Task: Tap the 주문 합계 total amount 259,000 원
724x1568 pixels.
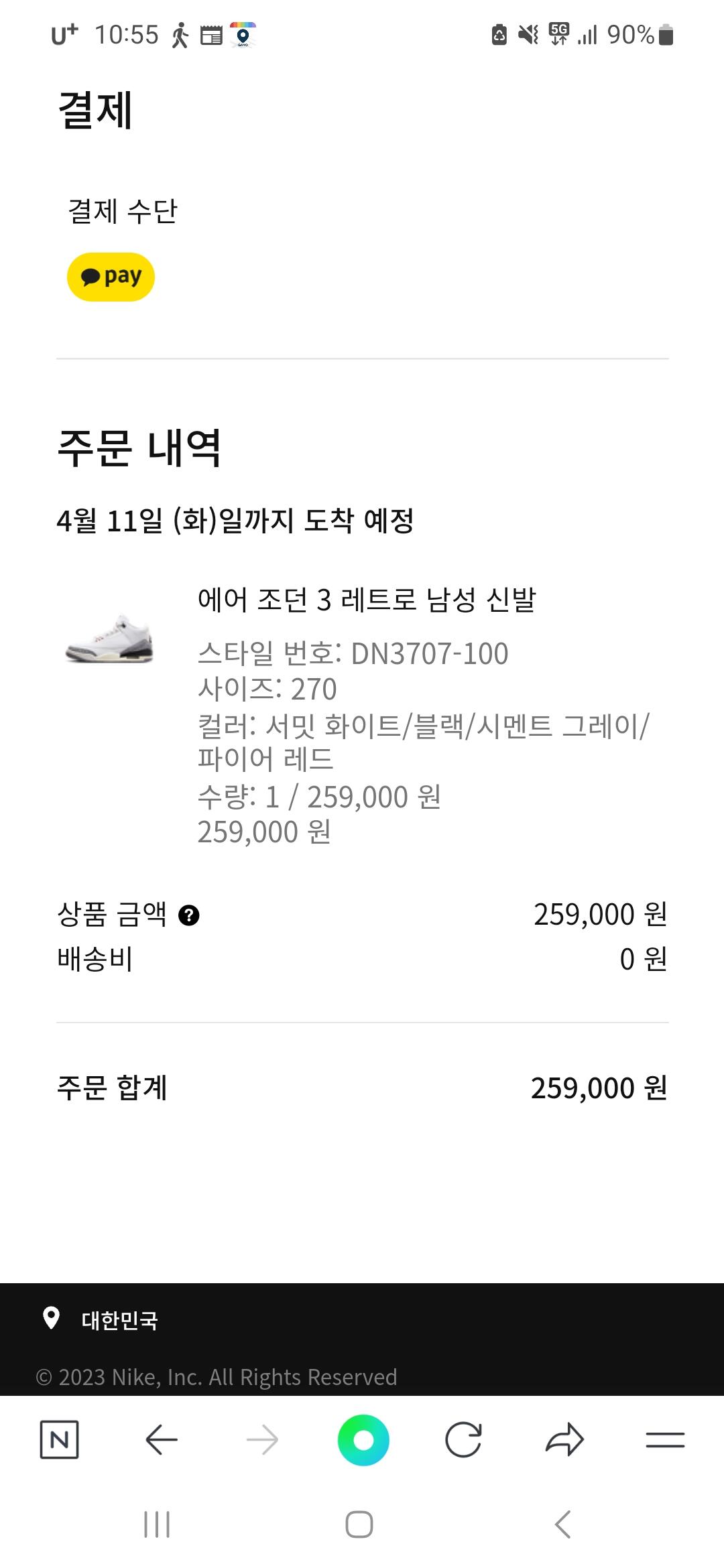Action: tap(599, 1088)
